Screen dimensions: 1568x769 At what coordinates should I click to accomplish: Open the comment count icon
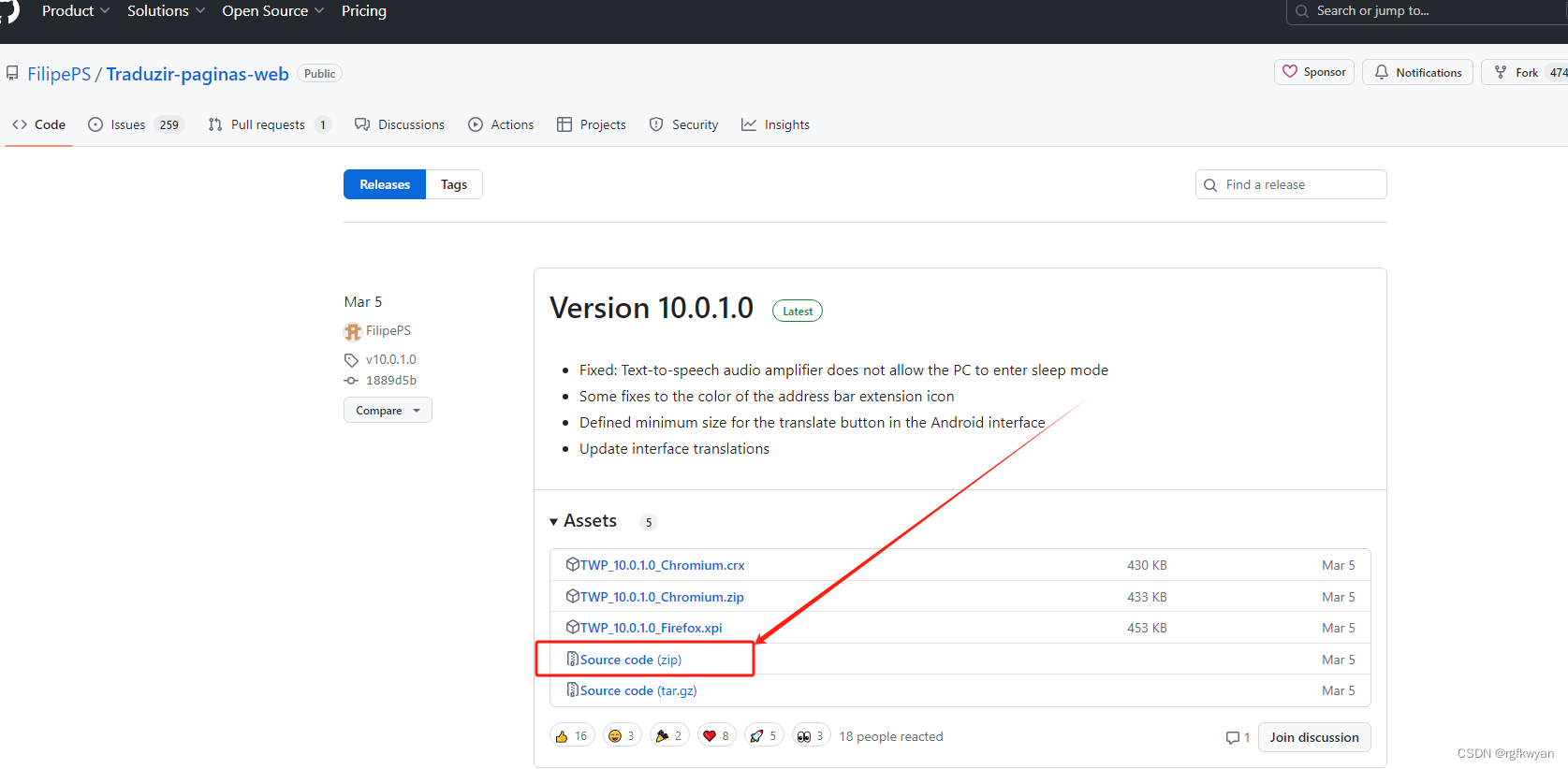[1233, 738]
